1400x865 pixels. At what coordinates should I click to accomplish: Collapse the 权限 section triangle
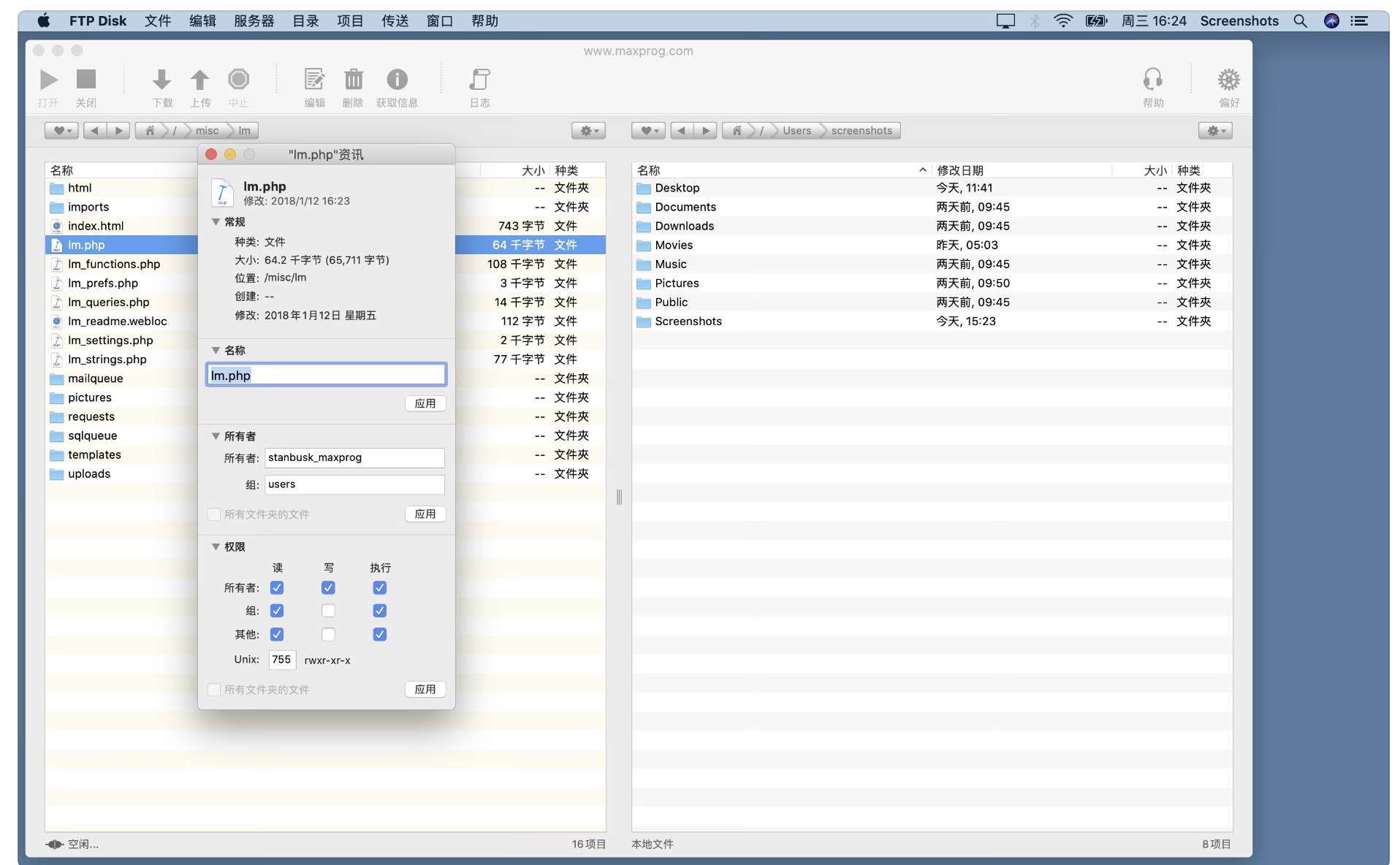coord(216,547)
